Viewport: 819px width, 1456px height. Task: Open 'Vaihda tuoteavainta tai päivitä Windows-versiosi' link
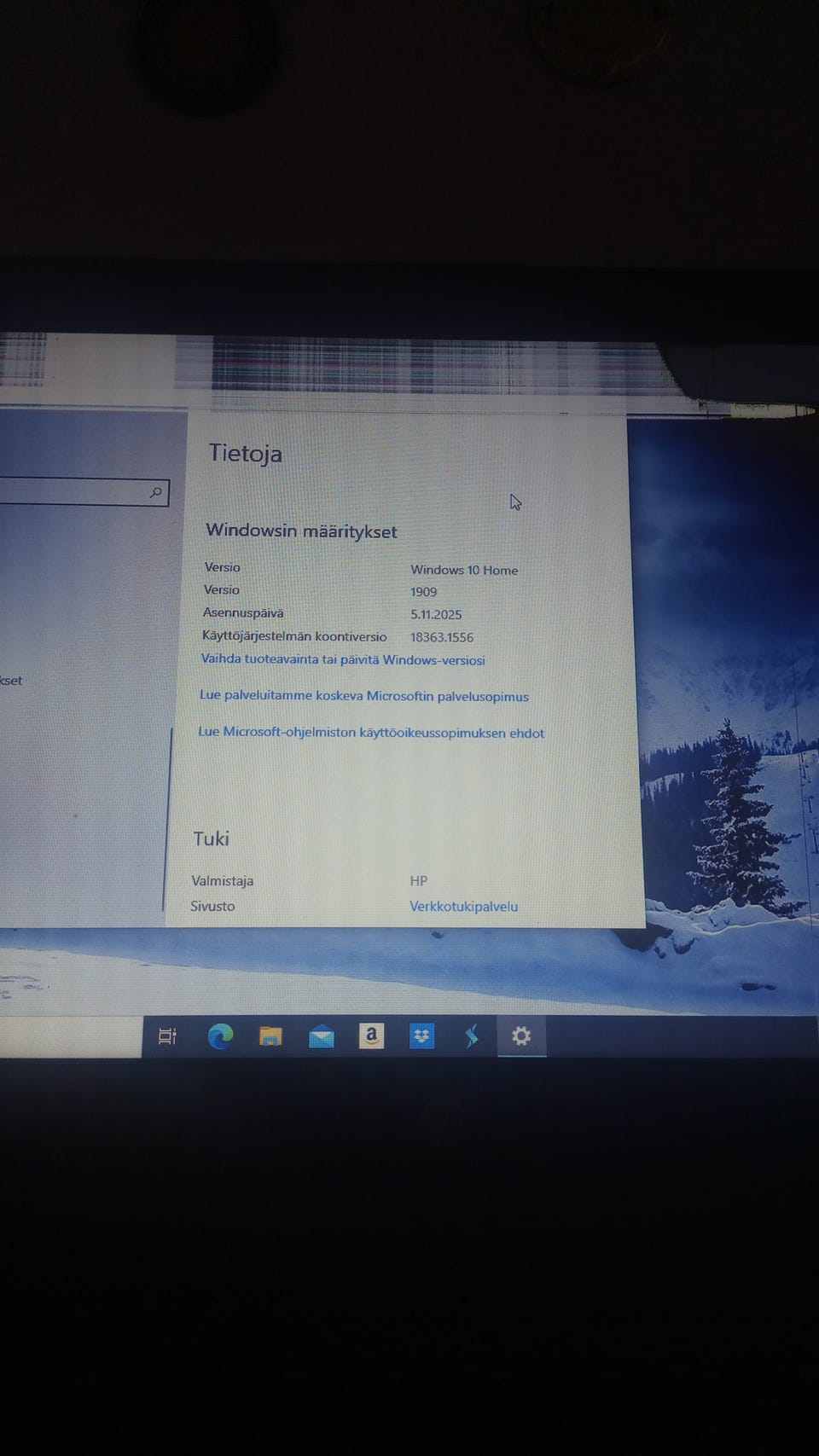[343, 659]
